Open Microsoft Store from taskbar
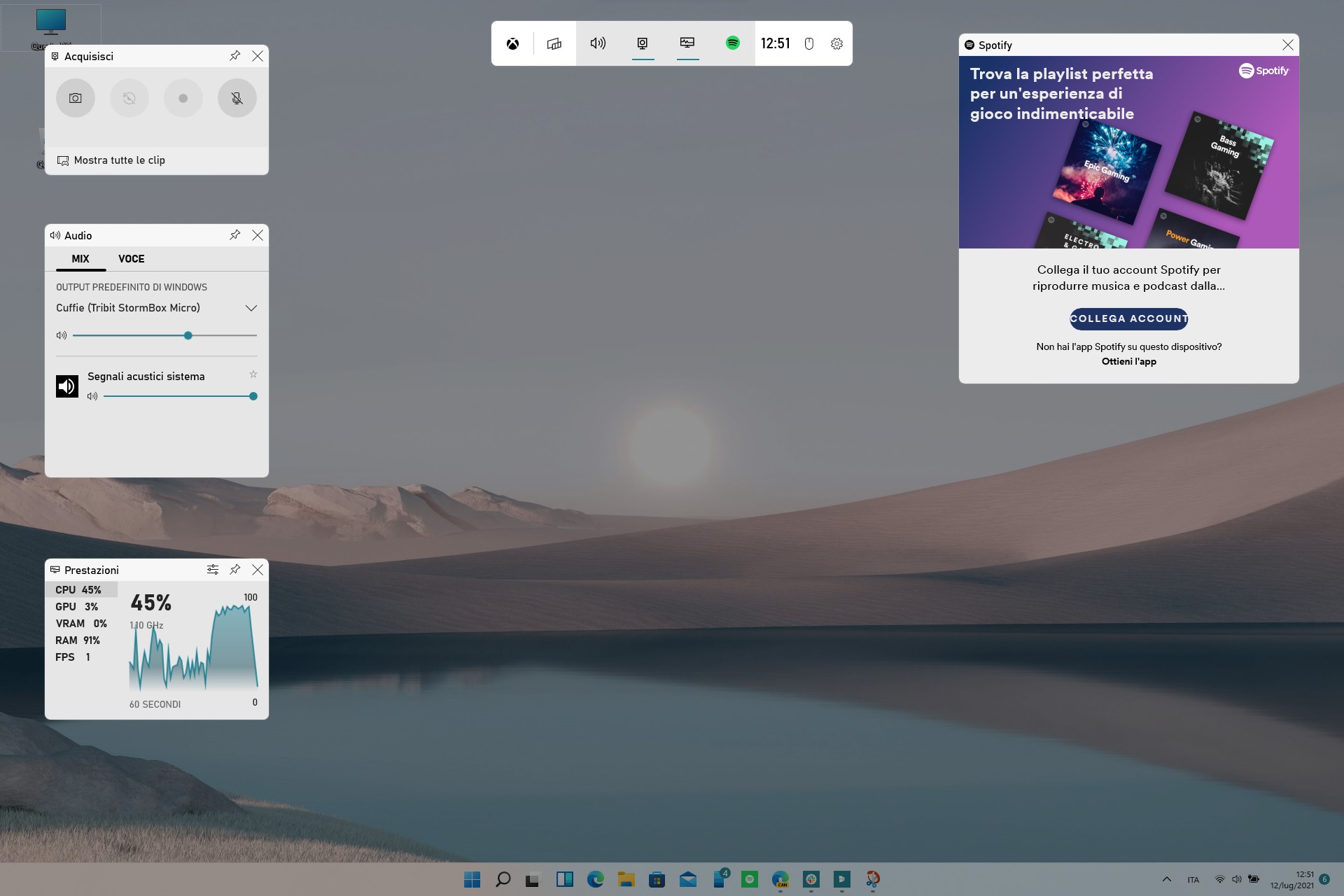Screen dimensions: 1344x896 point(657,879)
